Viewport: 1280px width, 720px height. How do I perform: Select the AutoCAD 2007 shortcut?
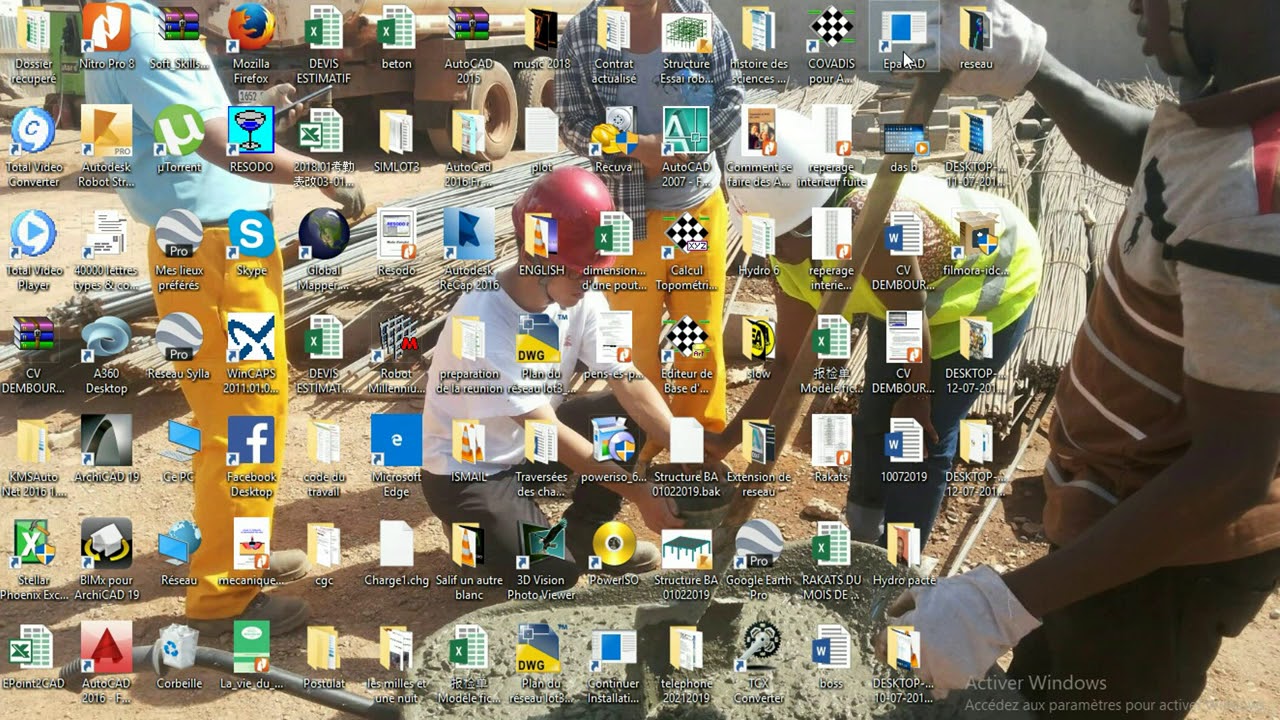point(686,148)
